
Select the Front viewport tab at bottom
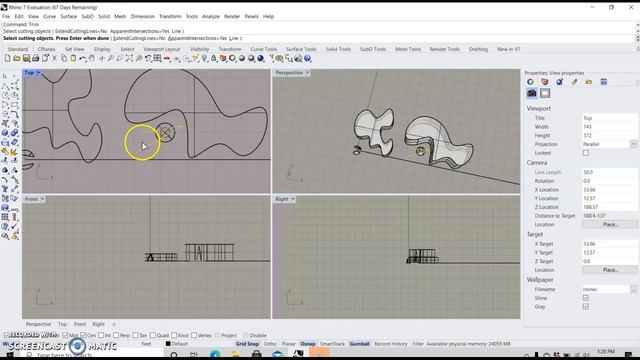80,324
